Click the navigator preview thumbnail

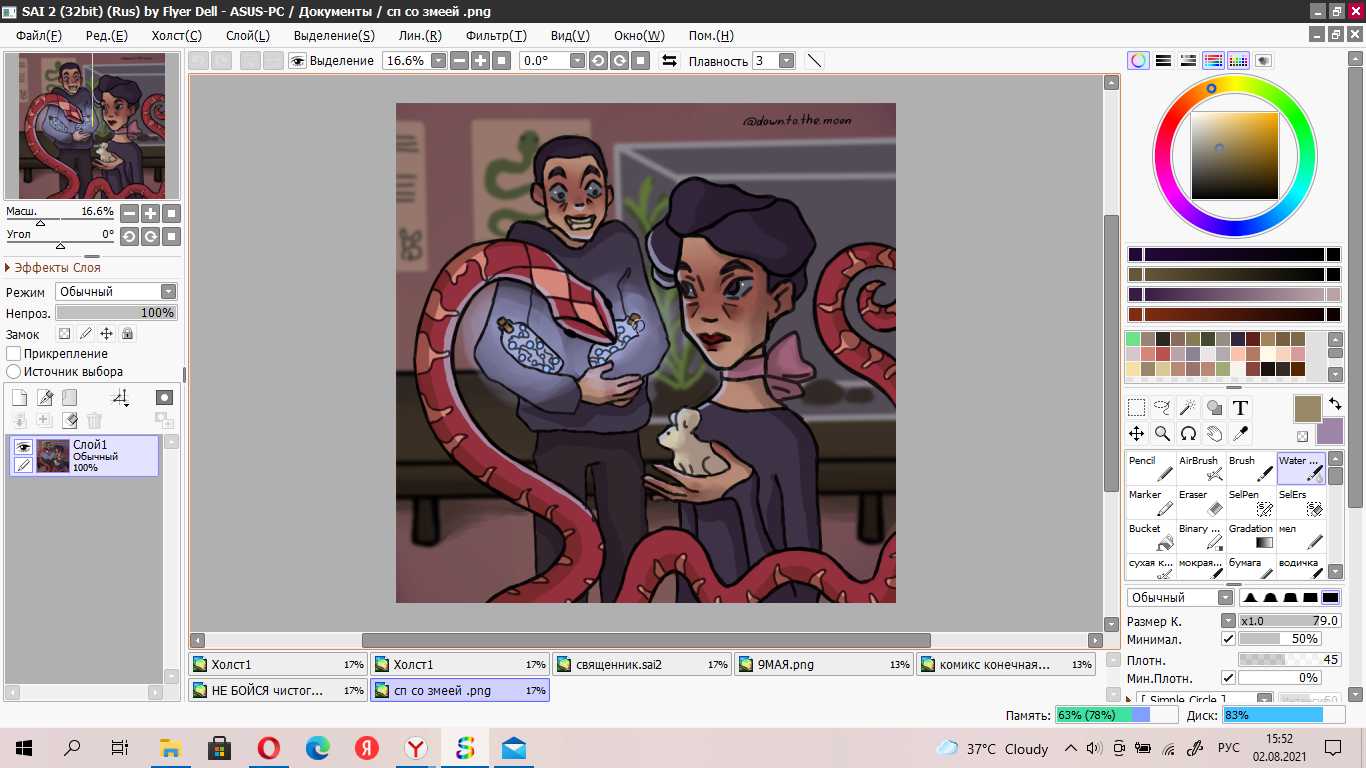(x=92, y=126)
